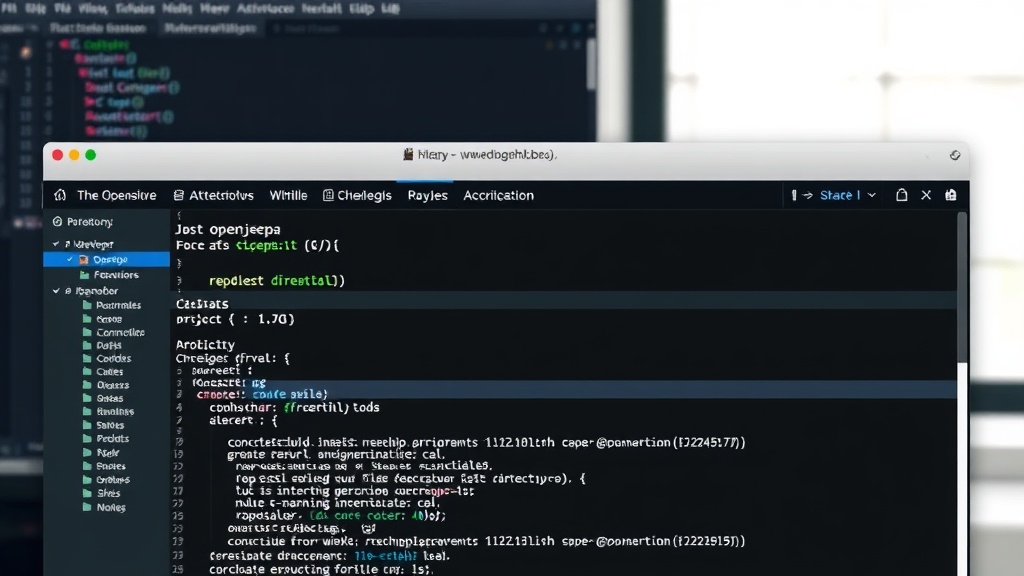Viewport: 1024px width, 576px height.
Task: Click the package icon in the toolbar
Action: (950, 195)
